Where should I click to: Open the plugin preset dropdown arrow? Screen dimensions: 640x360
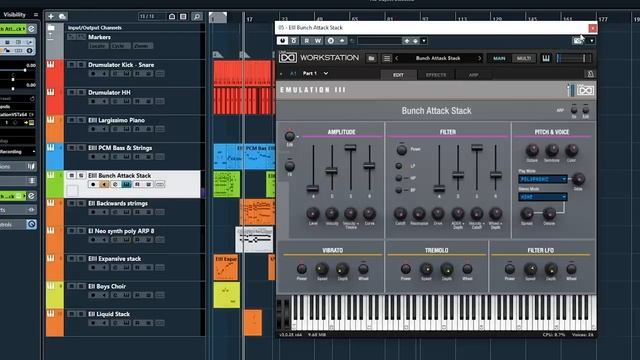coord(424,41)
